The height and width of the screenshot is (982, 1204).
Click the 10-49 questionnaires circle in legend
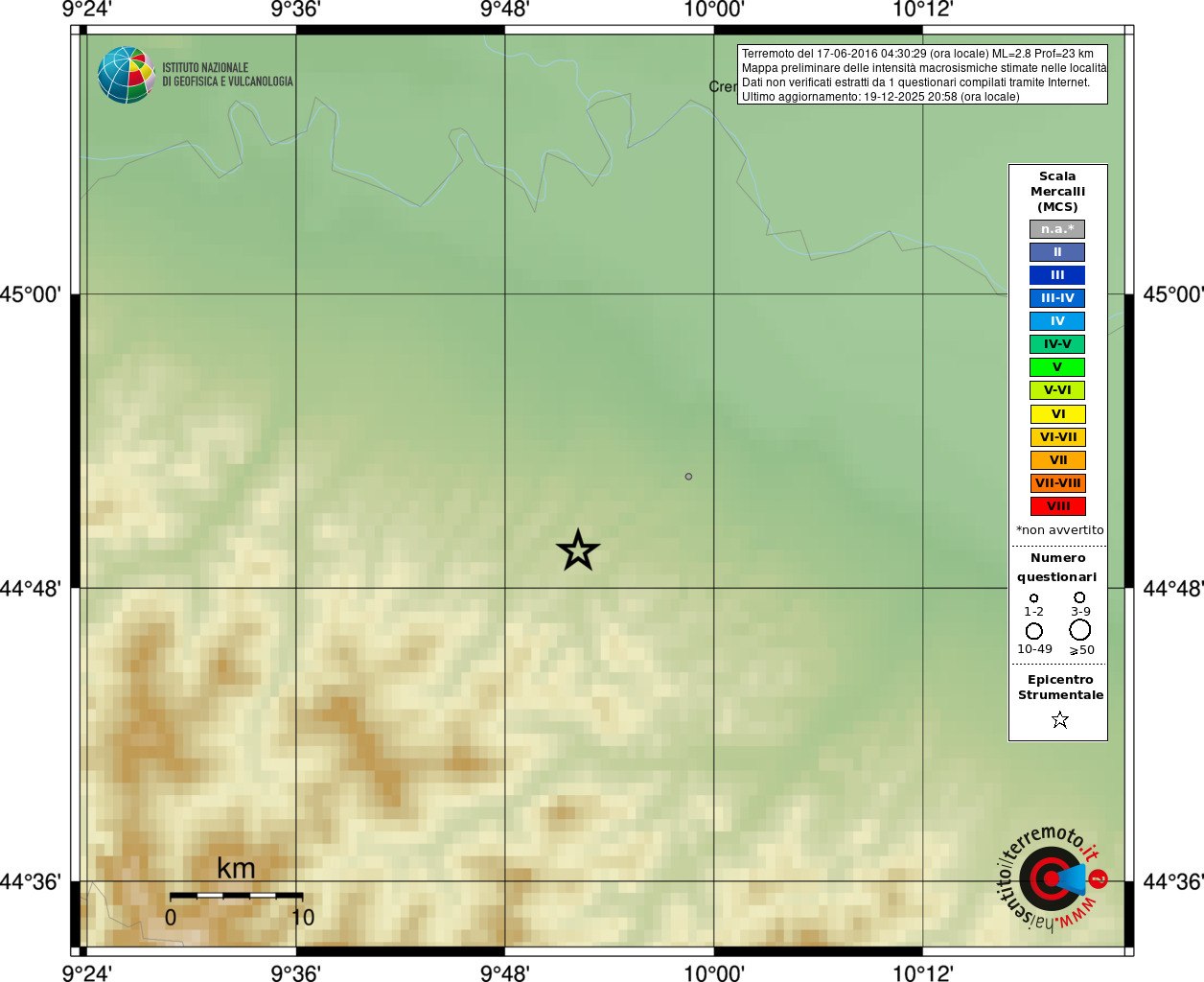[1034, 631]
